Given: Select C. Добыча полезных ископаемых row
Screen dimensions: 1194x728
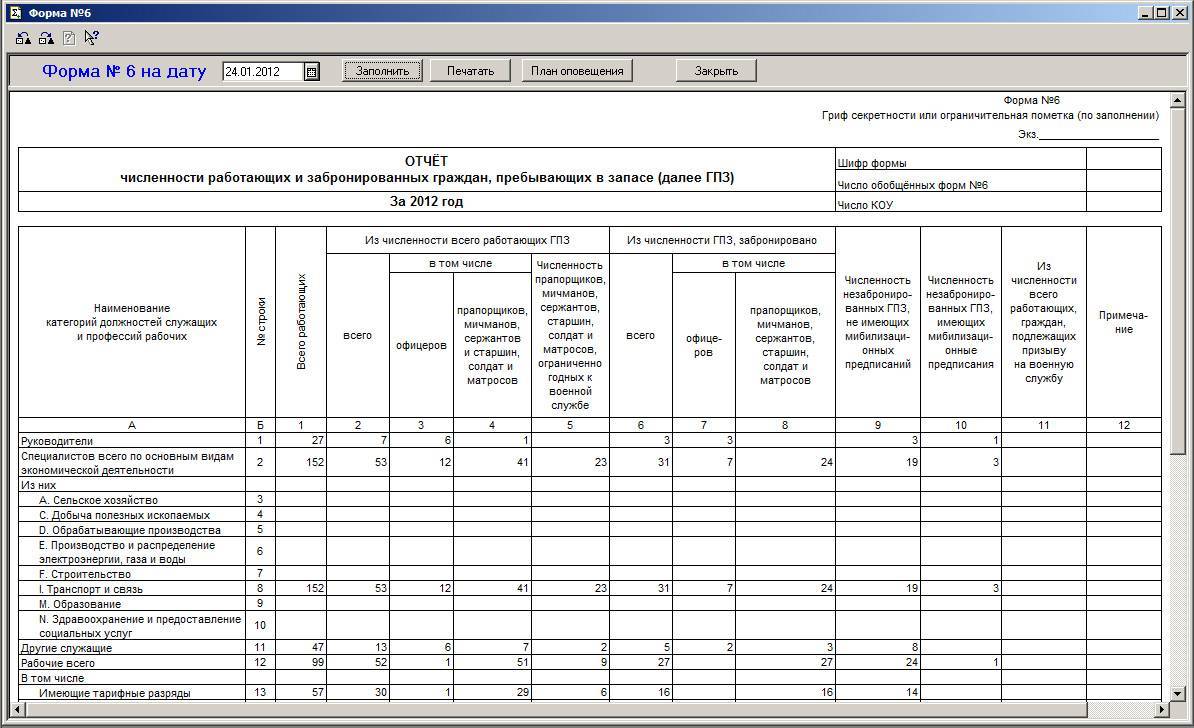Looking at the screenshot, I should [124, 516].
